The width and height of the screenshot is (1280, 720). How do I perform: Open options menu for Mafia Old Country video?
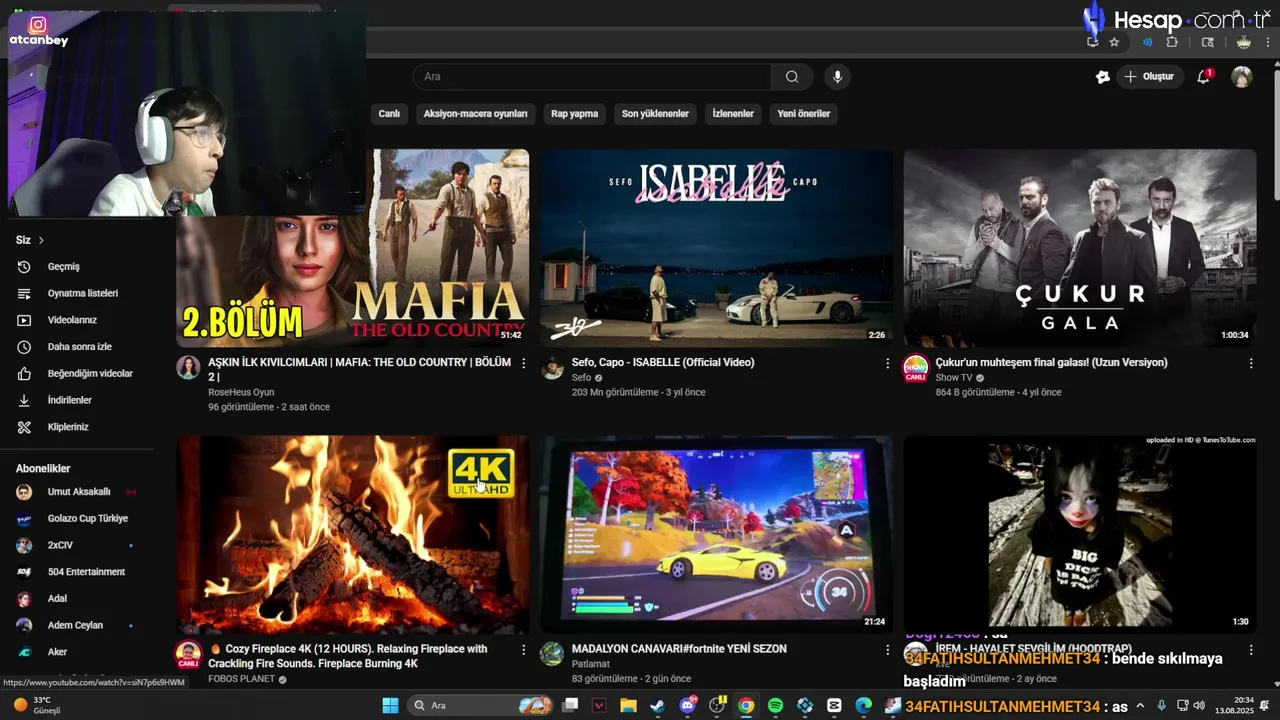point(523,364)
